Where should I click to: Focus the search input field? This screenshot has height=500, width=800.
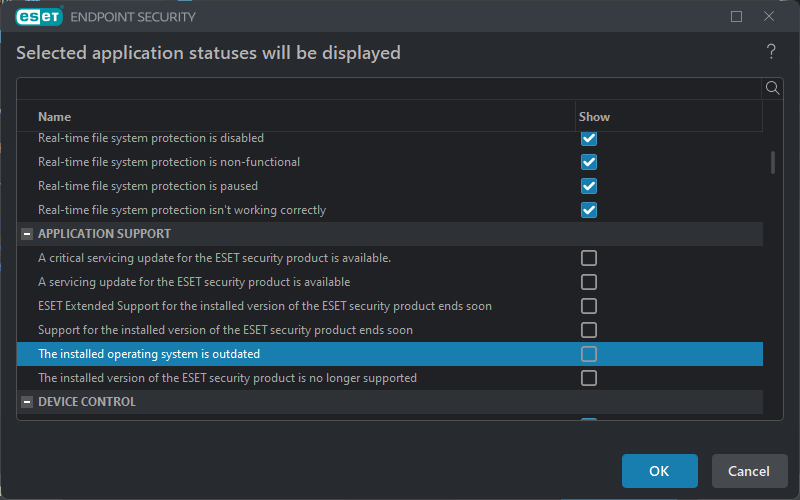390,88
